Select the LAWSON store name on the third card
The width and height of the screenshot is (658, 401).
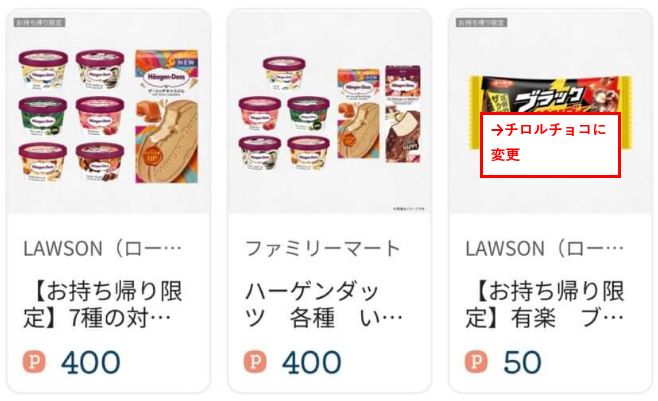[x=545, y=249]
